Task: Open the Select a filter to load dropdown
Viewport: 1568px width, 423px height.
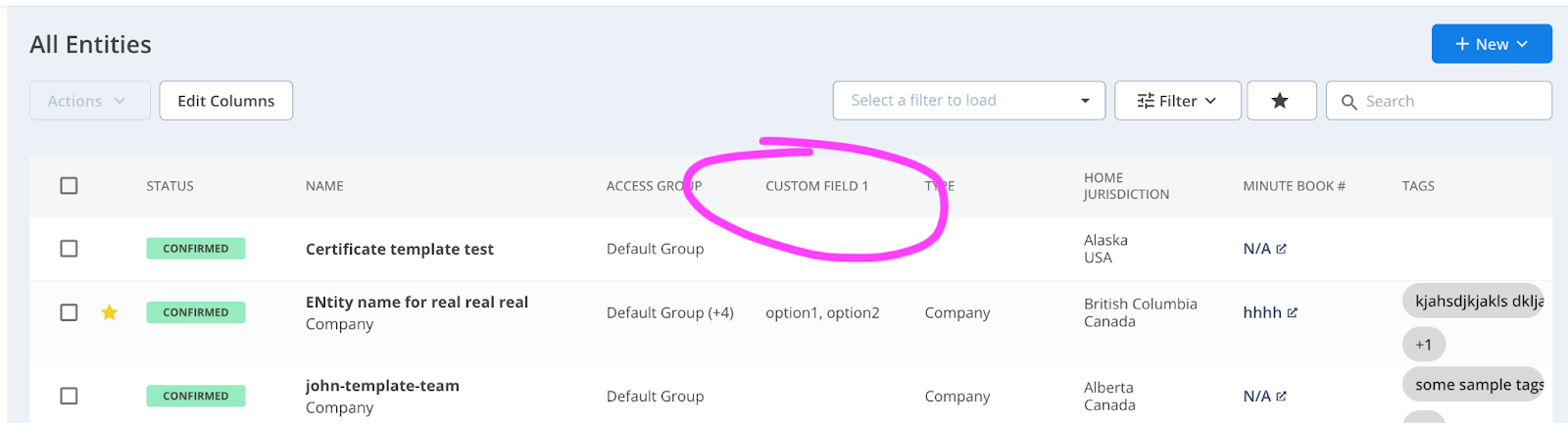Action: (x=969, y=101)
